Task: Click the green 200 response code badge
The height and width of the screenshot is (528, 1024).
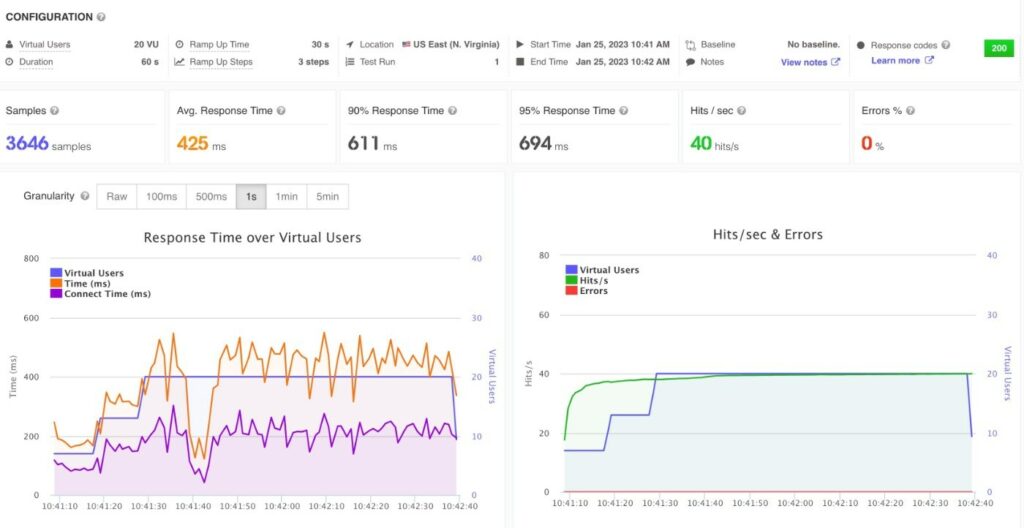Action: [999, 48]
